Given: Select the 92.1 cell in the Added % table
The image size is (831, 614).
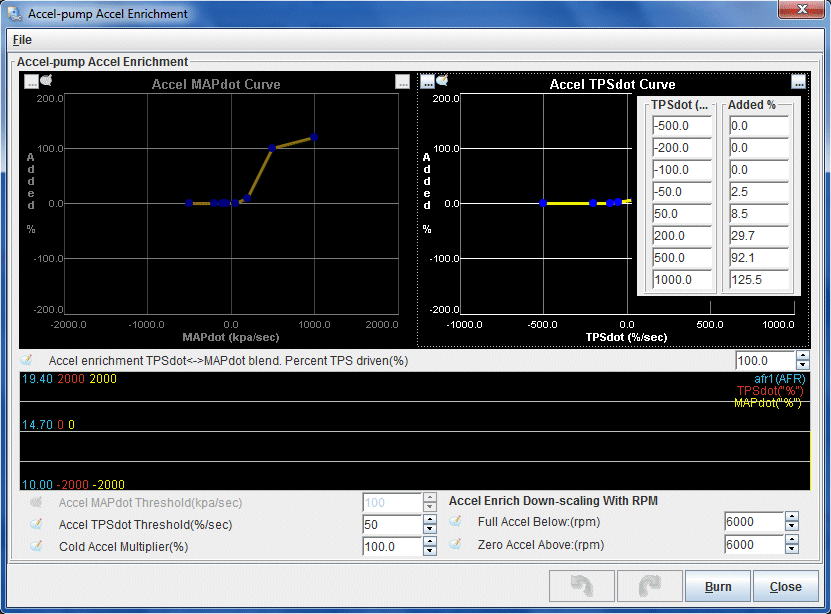Looking at the screenshot, I should coord(758,258).
